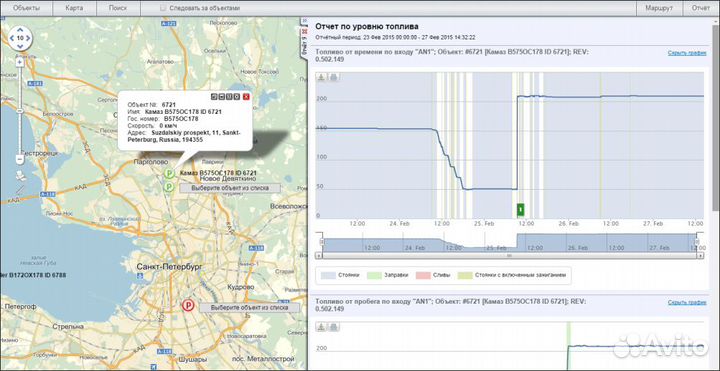
Task: Click the green parking marker beside the selection button
Action: click(169, 186)
